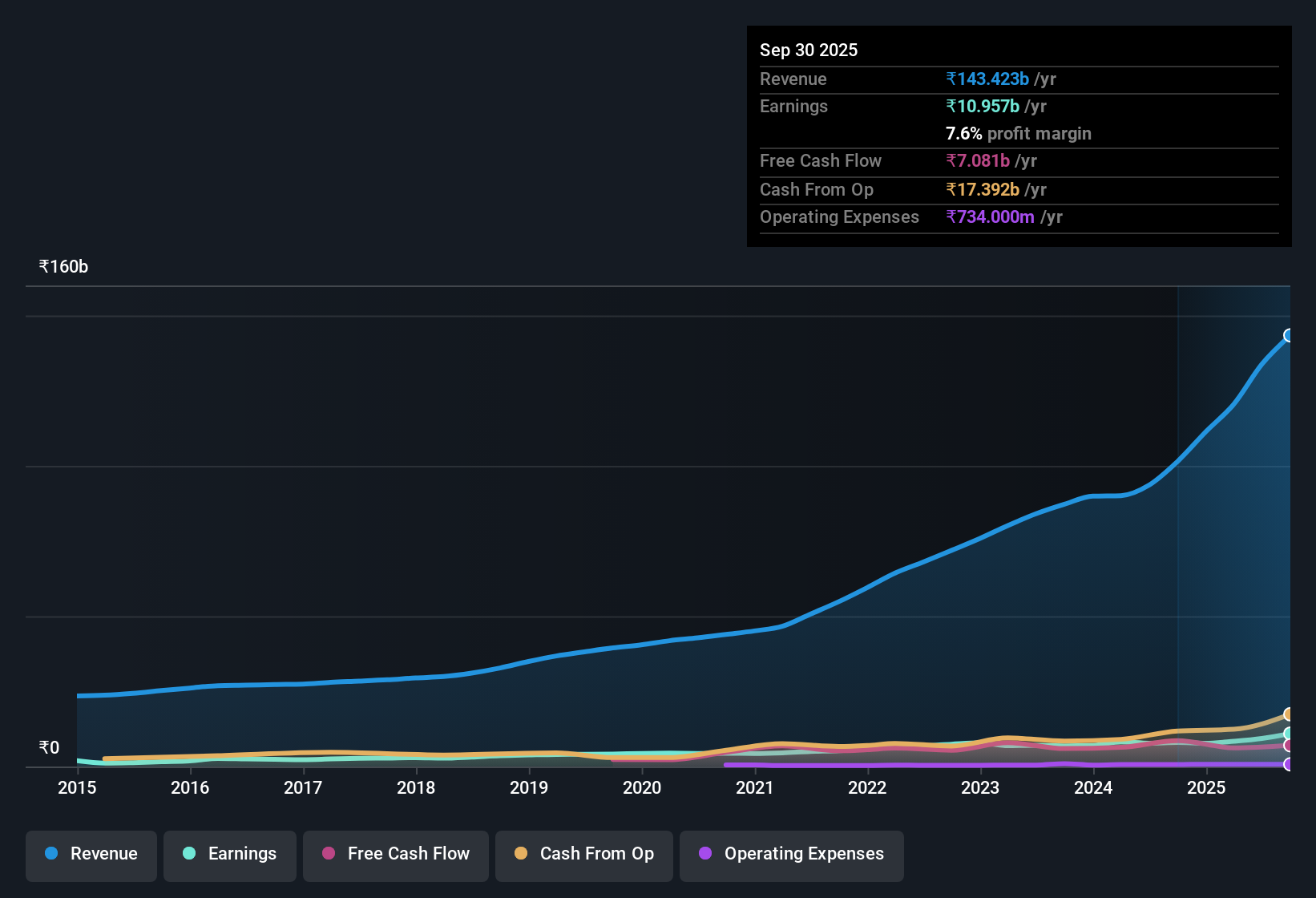Screen dimensions: 1316x898
Task: Click the 2015 x-axis label
Action: point(77,788)
